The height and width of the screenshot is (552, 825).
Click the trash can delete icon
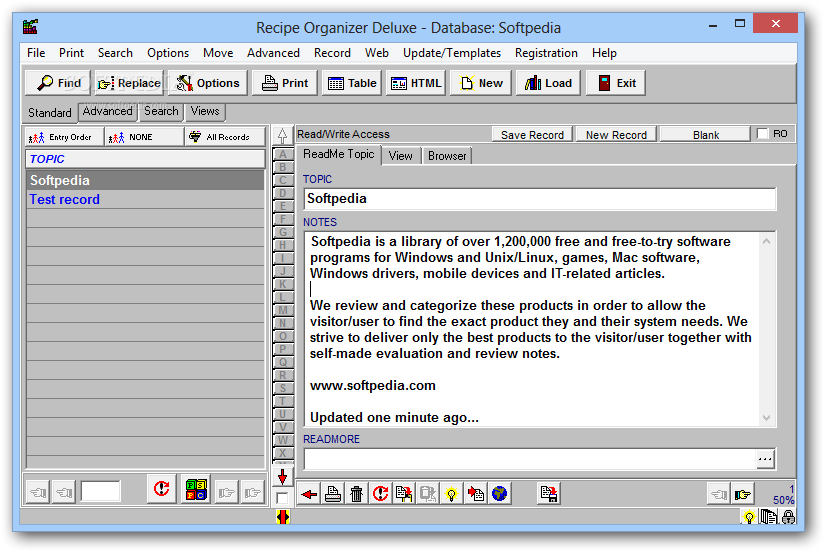(x=356, y=494)
